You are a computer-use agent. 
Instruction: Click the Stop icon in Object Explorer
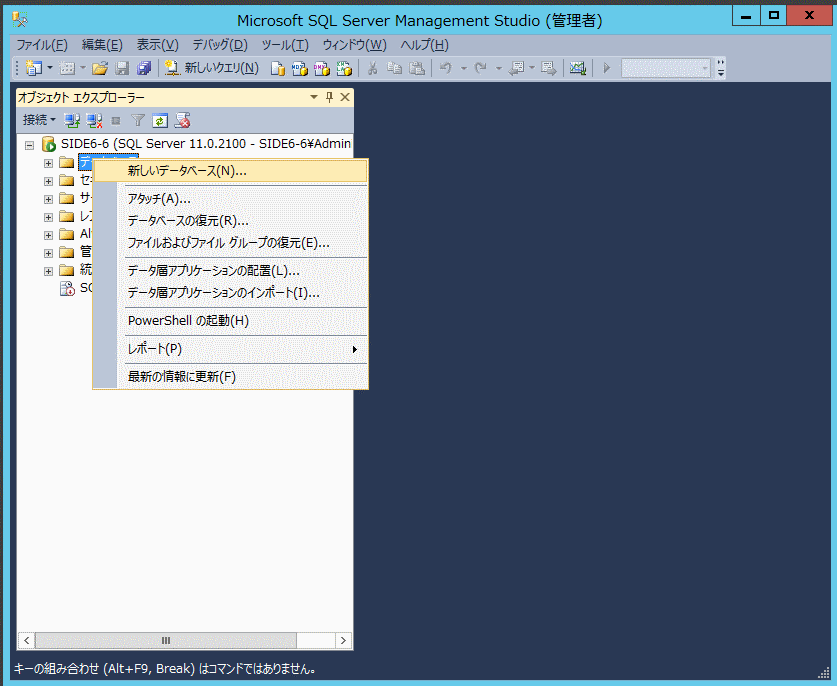(x=116, y=121)
